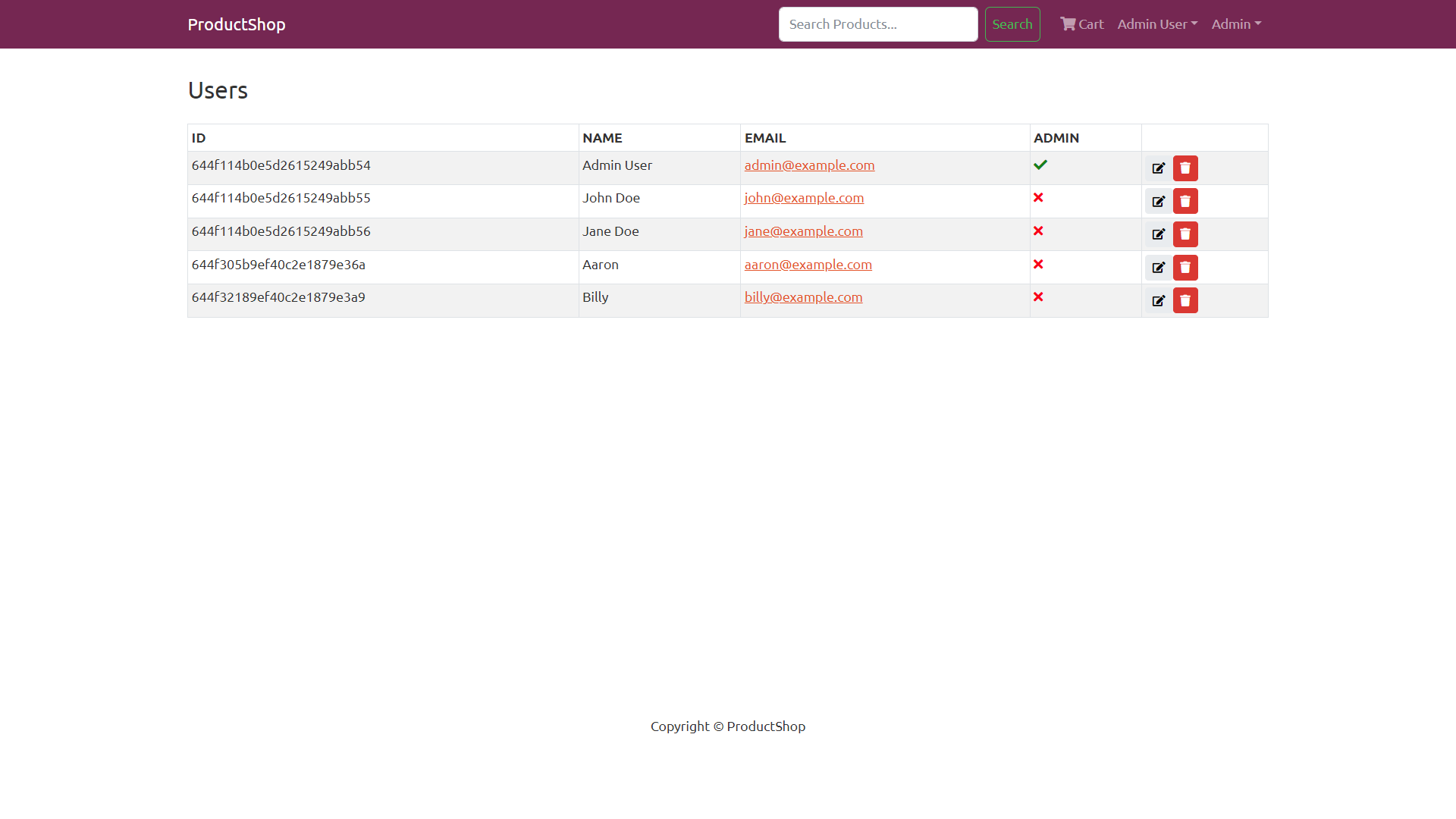
Task: Open the shopping Cart link
Action: pos(1082,24)
